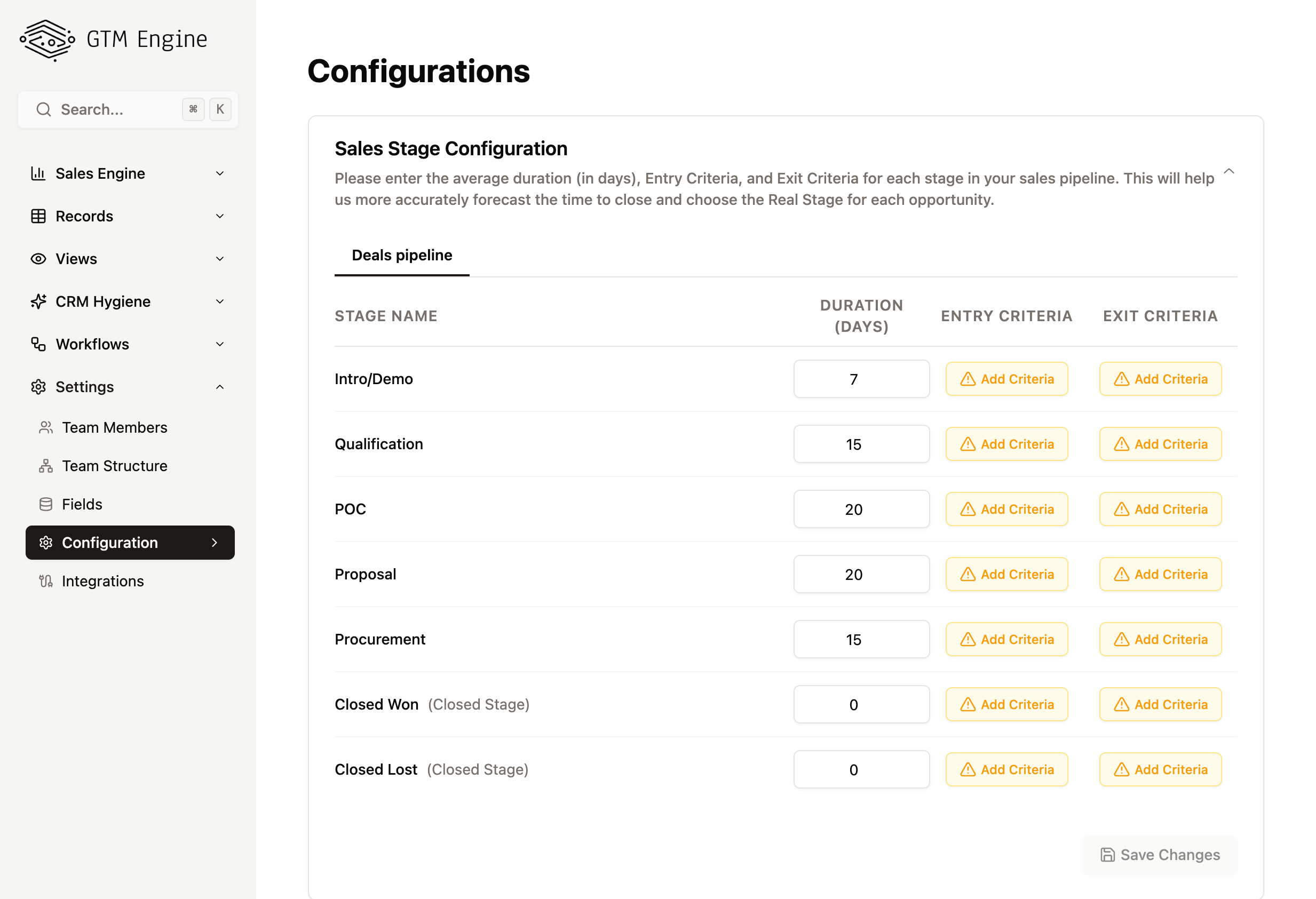The height and width of the screenshot is (899, 1316).
Task: Click the GTM Engine logo icon
Action: coord(47,39)
